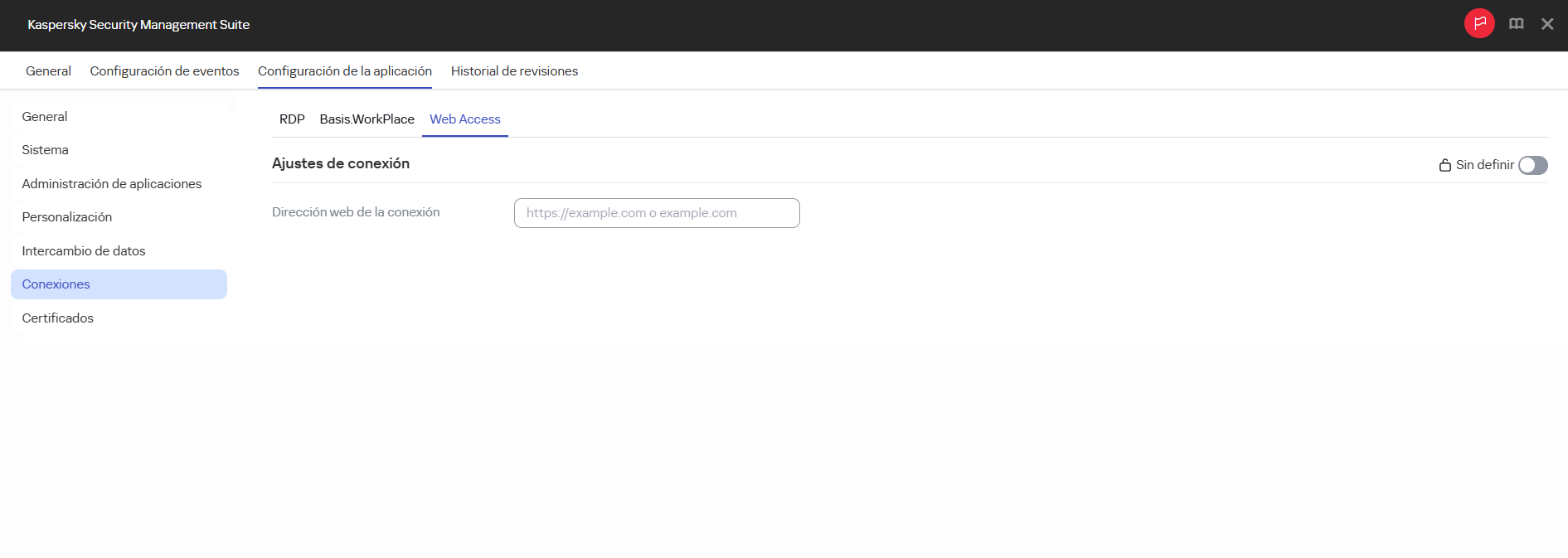Select the Configuración de la aplicación tab

click(345, 71)
